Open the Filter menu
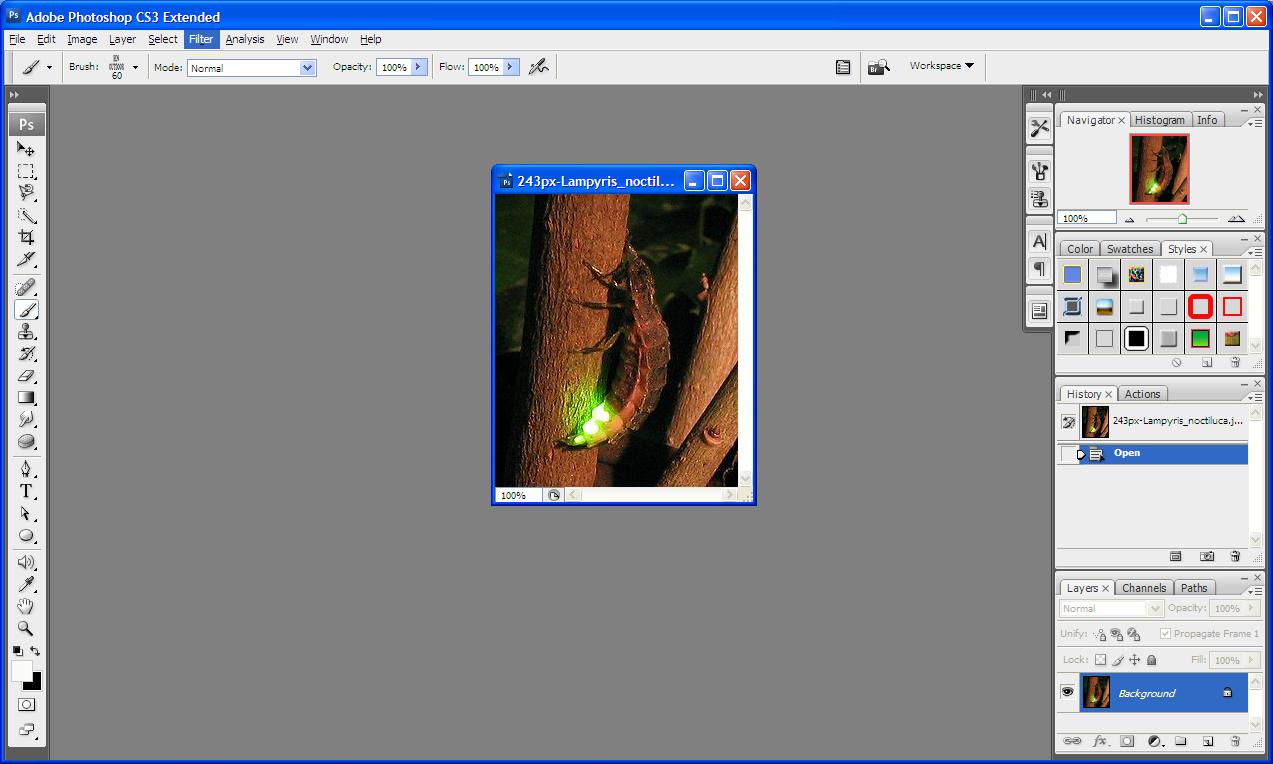1273x764 pixels. point(201,39)
